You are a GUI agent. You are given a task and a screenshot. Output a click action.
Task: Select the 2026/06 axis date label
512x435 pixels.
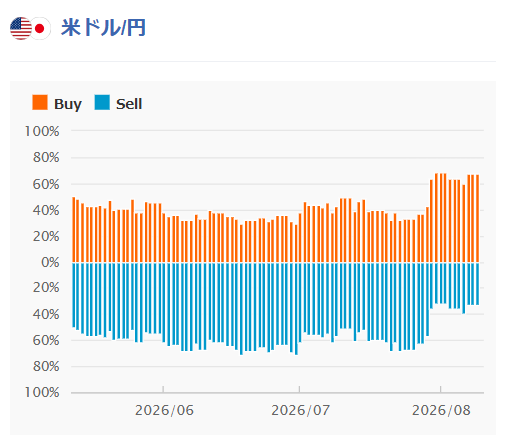(164, 410)
